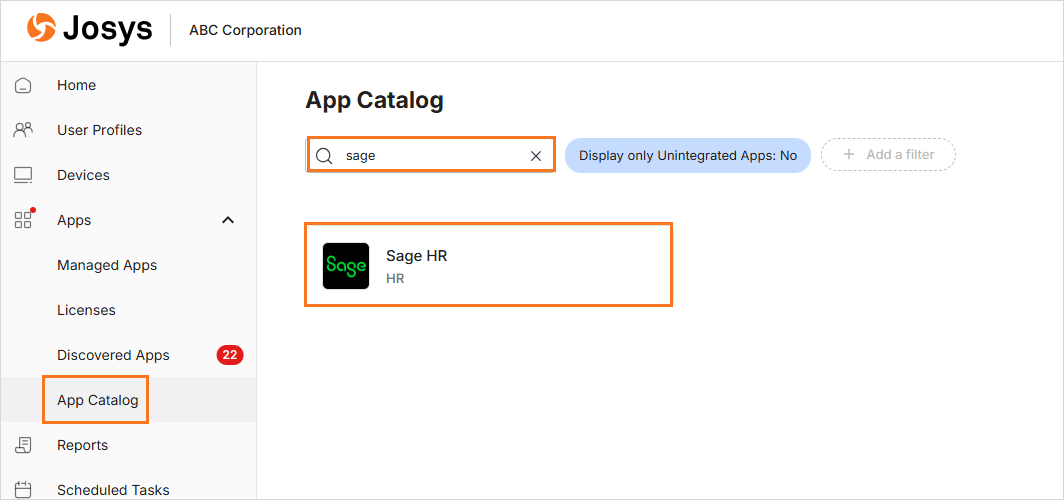Go to Managed Apps

tap(107, 265)
